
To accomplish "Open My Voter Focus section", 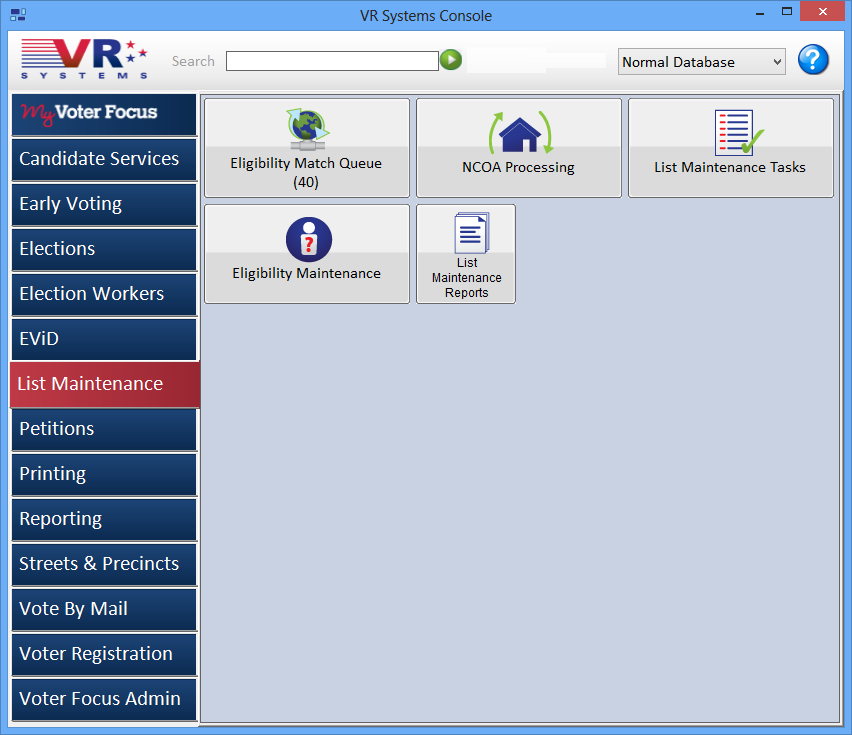I will (x=104, y=114).
